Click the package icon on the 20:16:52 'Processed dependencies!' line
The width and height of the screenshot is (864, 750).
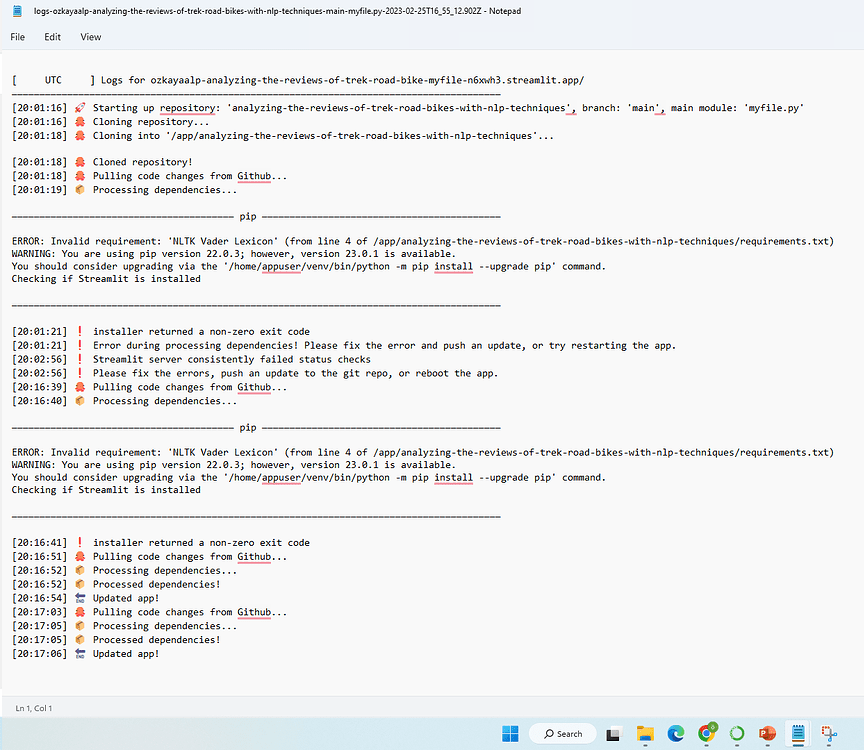click(80, 584)
